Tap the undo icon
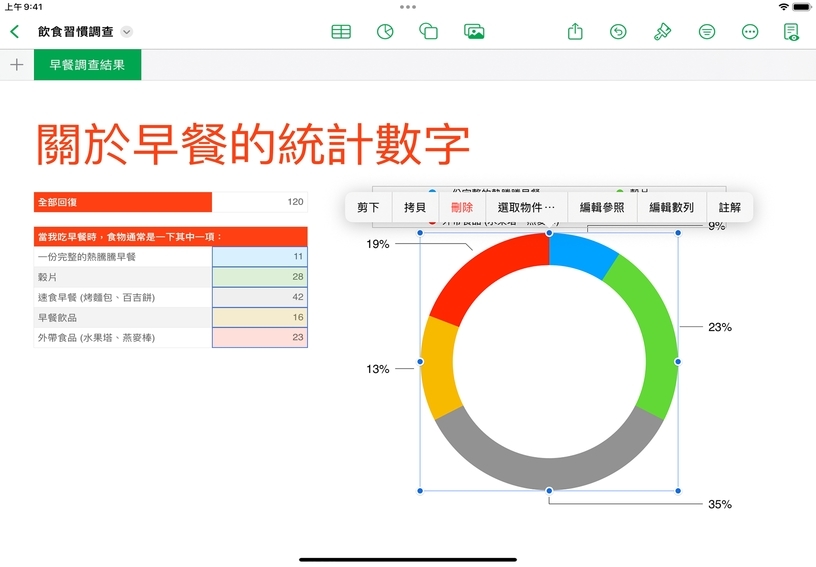 click(618, 31)
